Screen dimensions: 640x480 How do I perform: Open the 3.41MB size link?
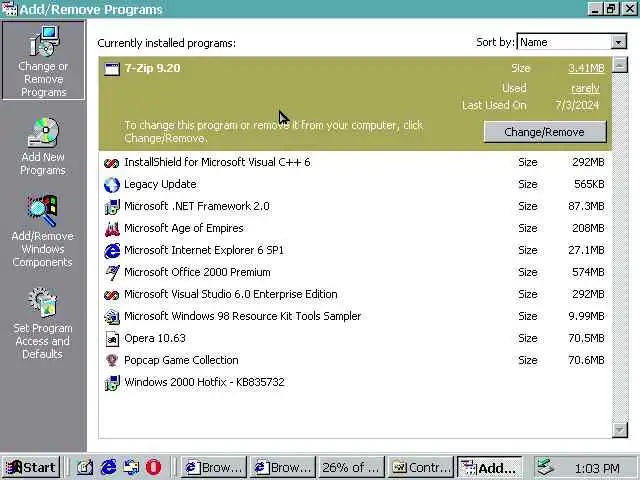586,68
